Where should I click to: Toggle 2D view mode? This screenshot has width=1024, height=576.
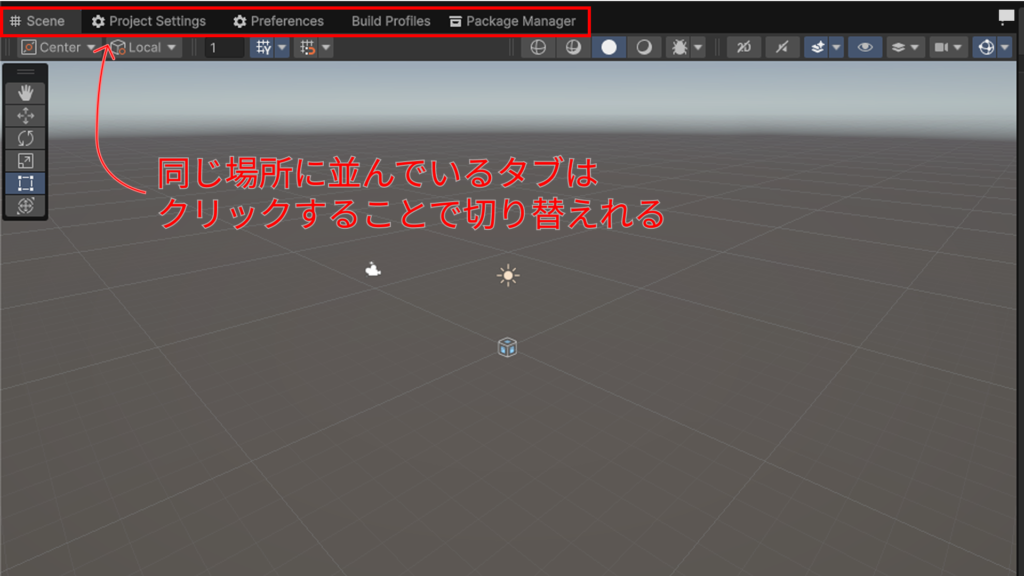(x=743, y=47)
